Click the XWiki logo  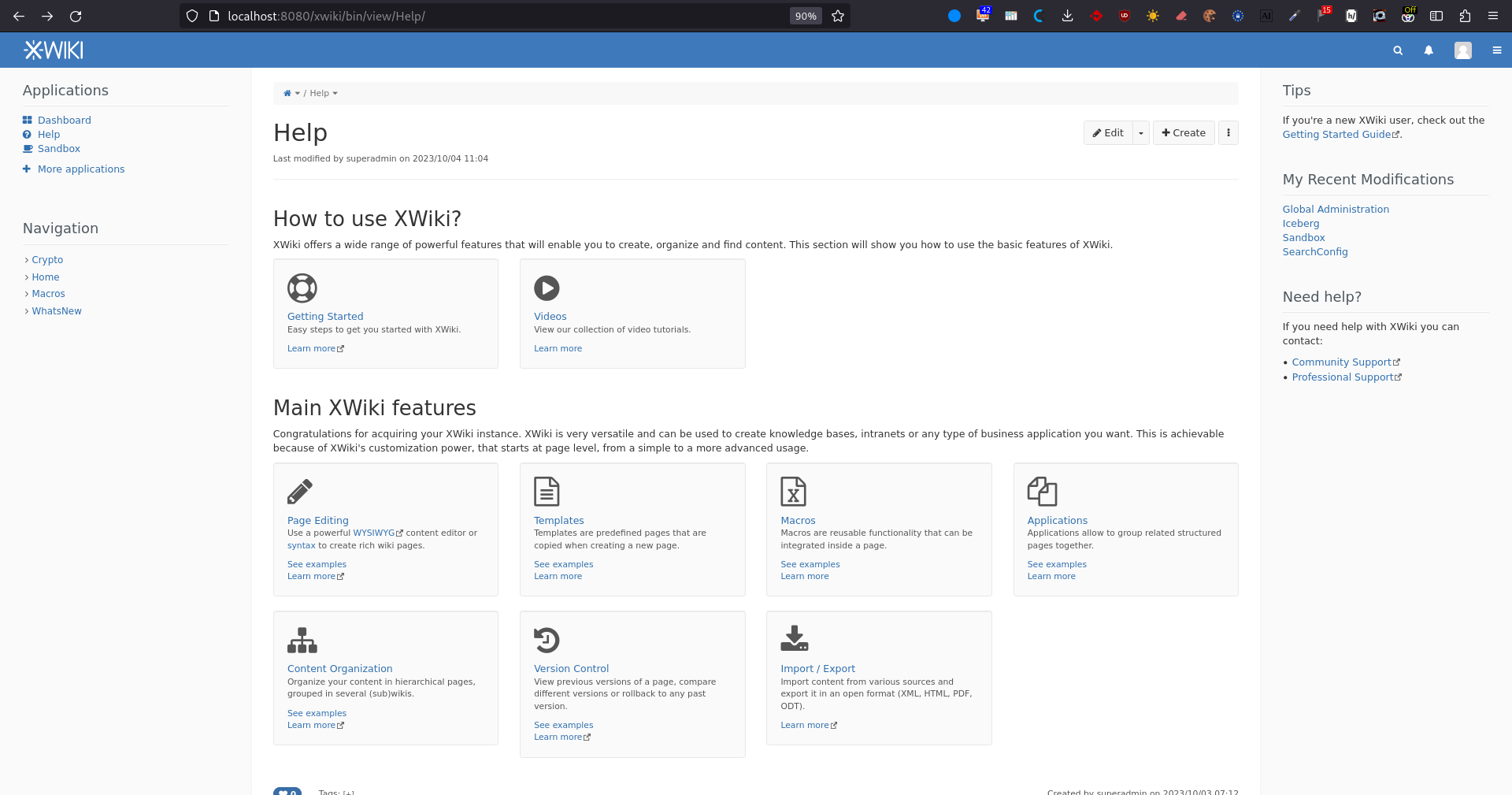(54, 50)
